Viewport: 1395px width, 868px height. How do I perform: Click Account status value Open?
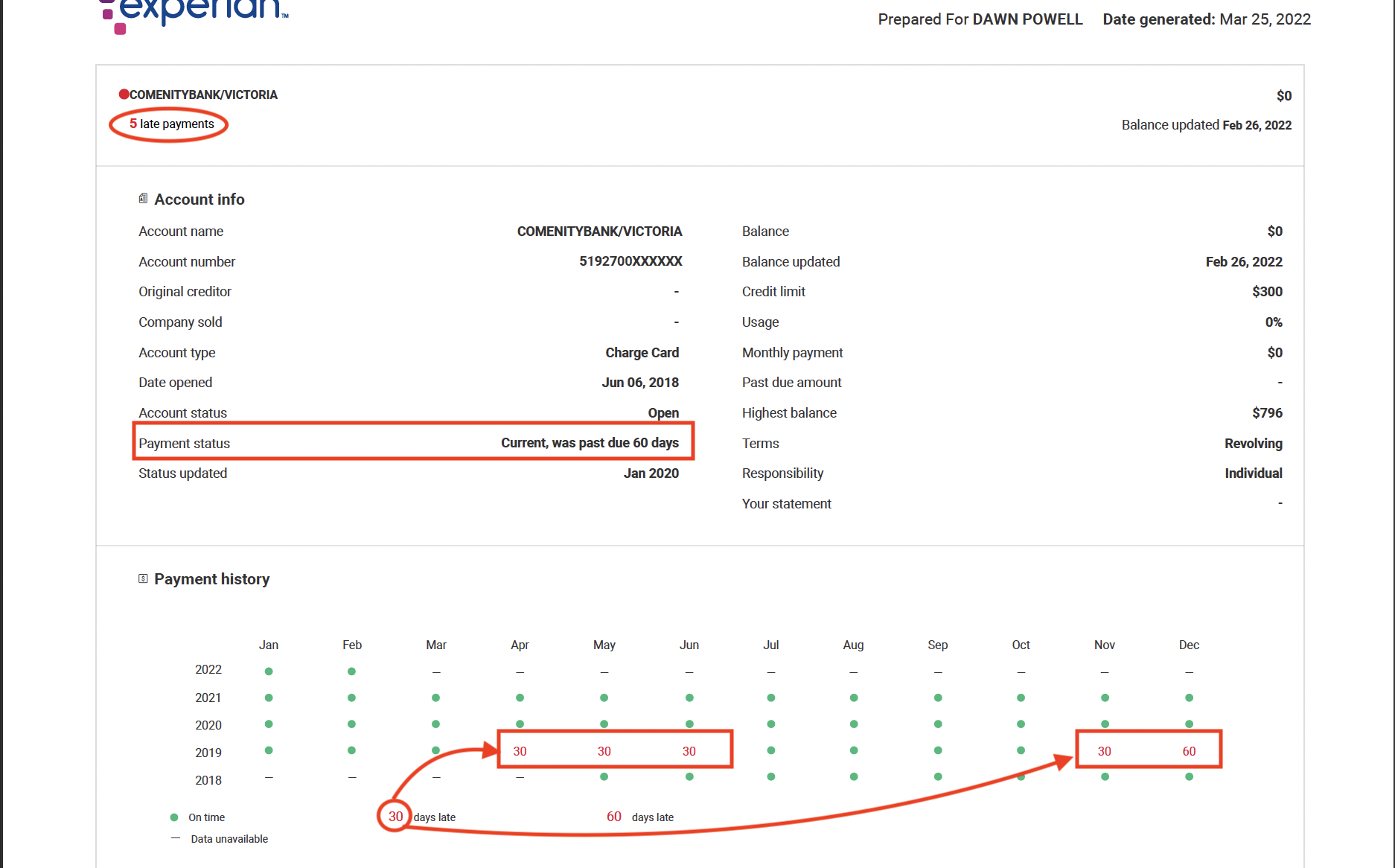click(663, 413)
